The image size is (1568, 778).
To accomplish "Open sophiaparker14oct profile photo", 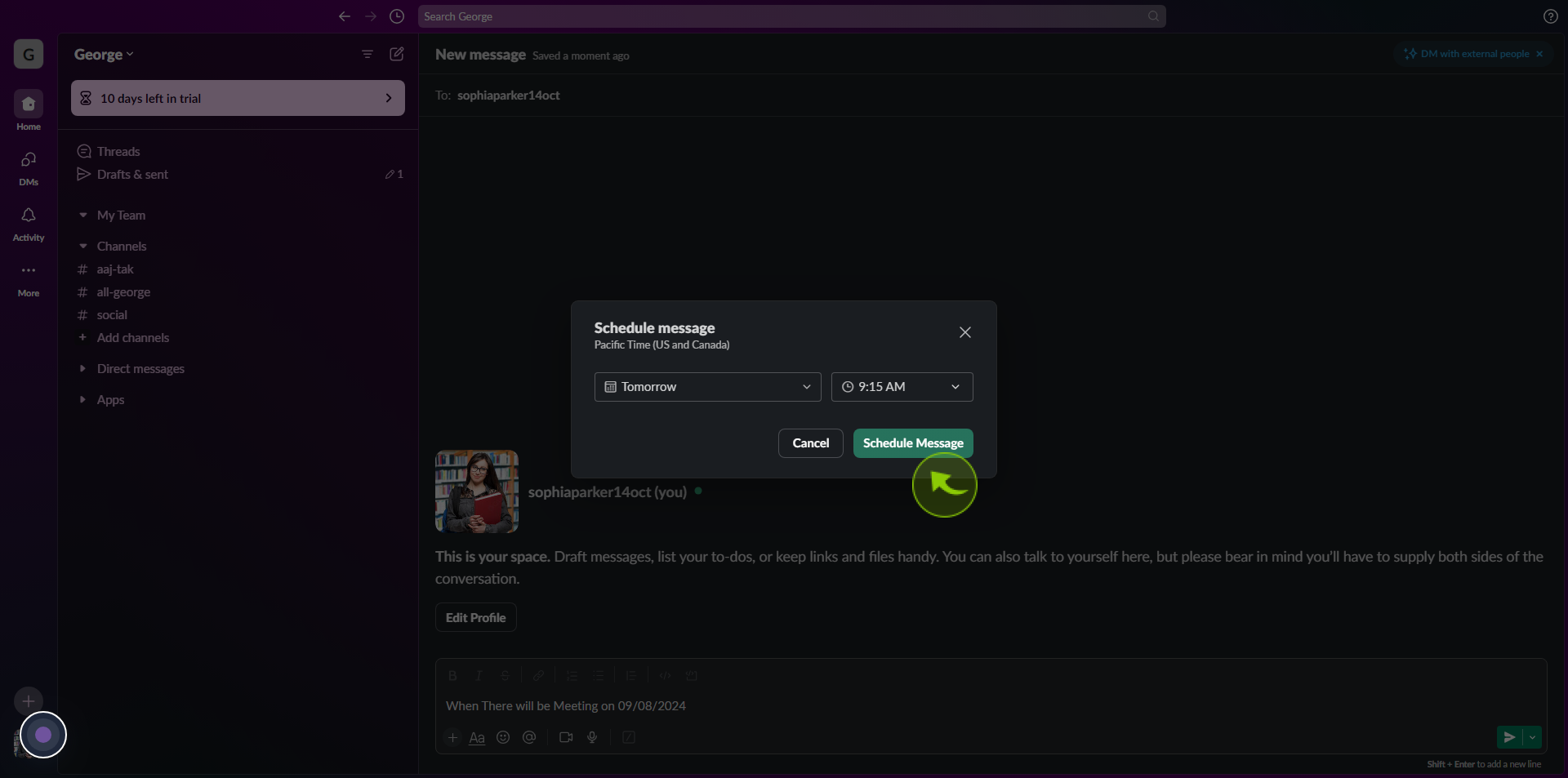I will point(477,491).
